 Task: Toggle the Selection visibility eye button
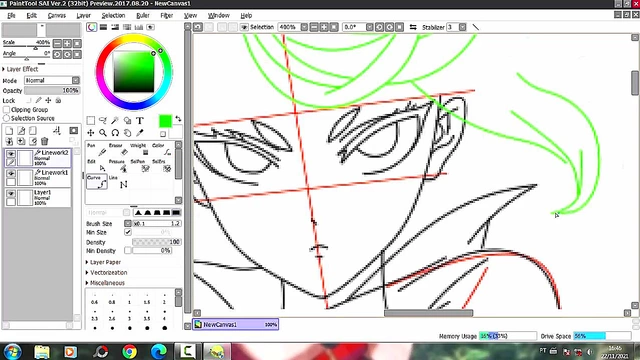point(244,27)
